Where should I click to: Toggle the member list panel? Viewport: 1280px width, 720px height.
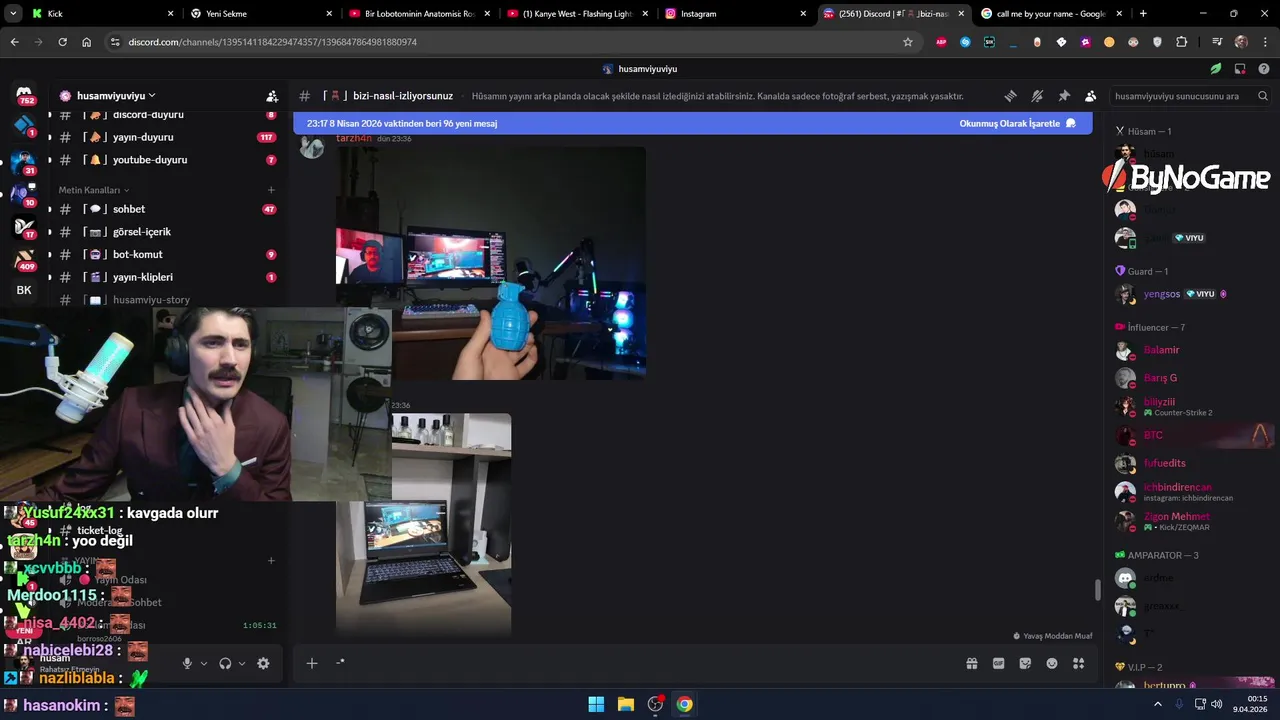1090,96
